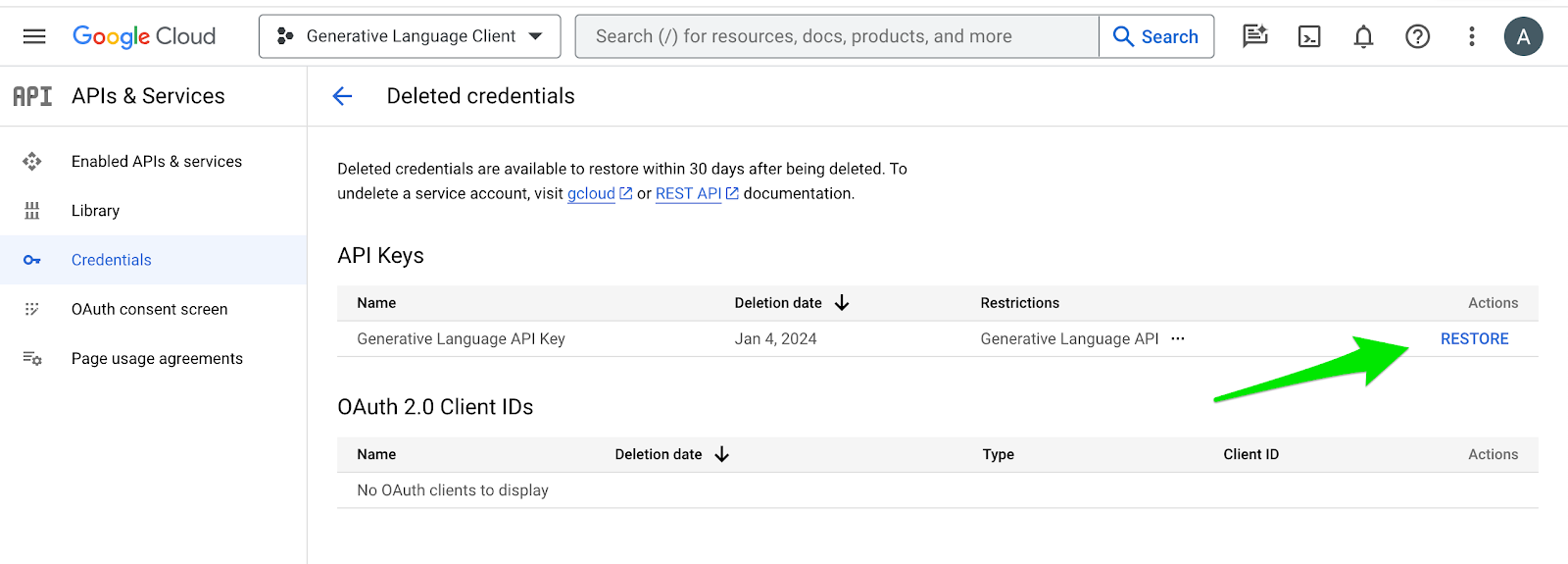The width and height of the screenshot is (1568, 564).
Task: Focus the resources search field
Action: [x=836, y=36]
